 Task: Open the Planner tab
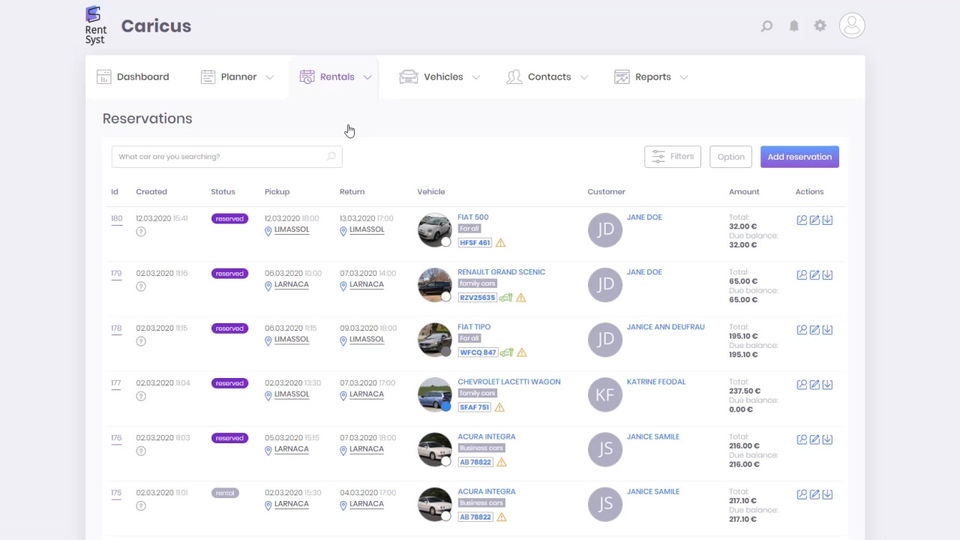[x=238, y=77]
